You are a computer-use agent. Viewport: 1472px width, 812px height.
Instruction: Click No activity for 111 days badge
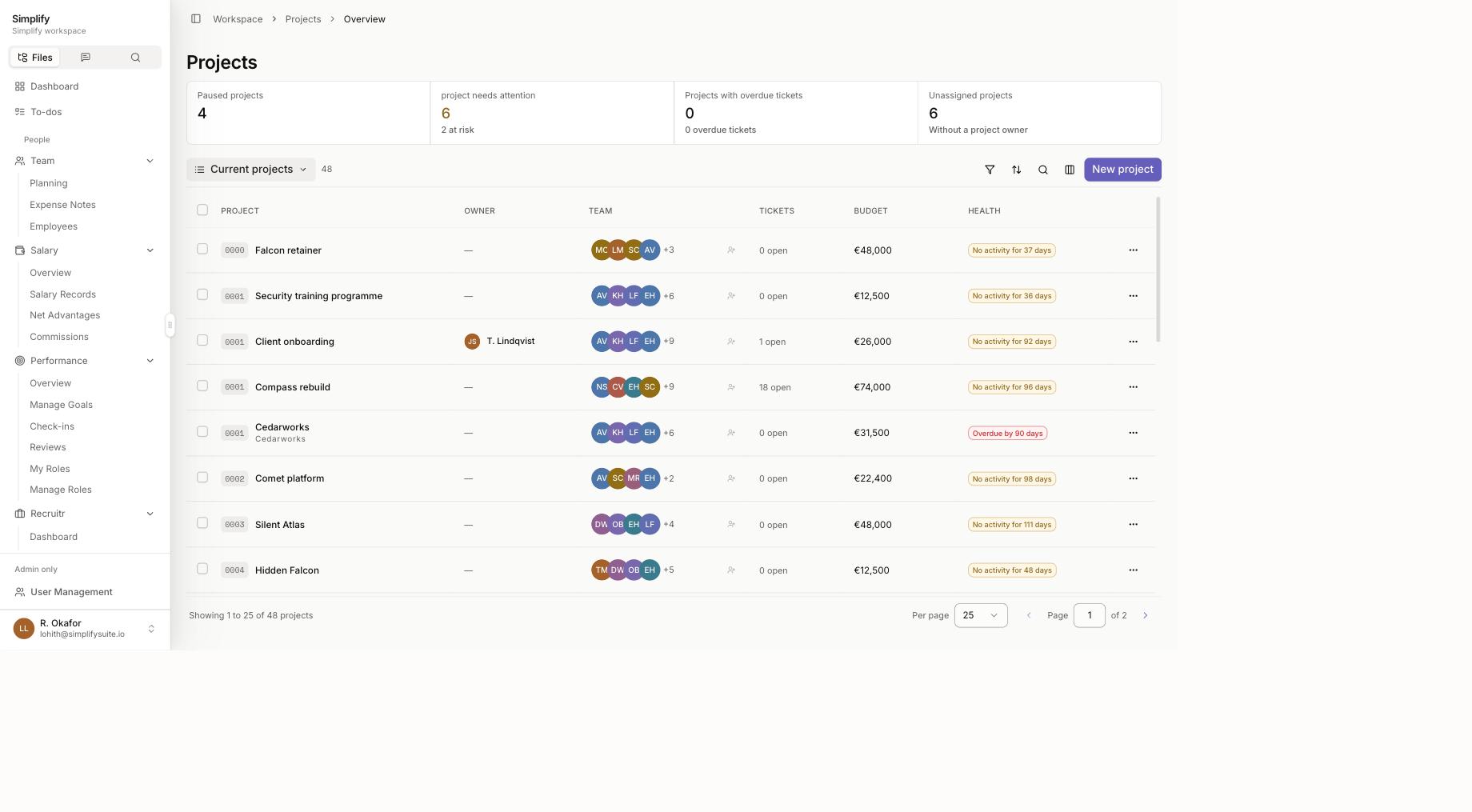(x=1011, y=525)
